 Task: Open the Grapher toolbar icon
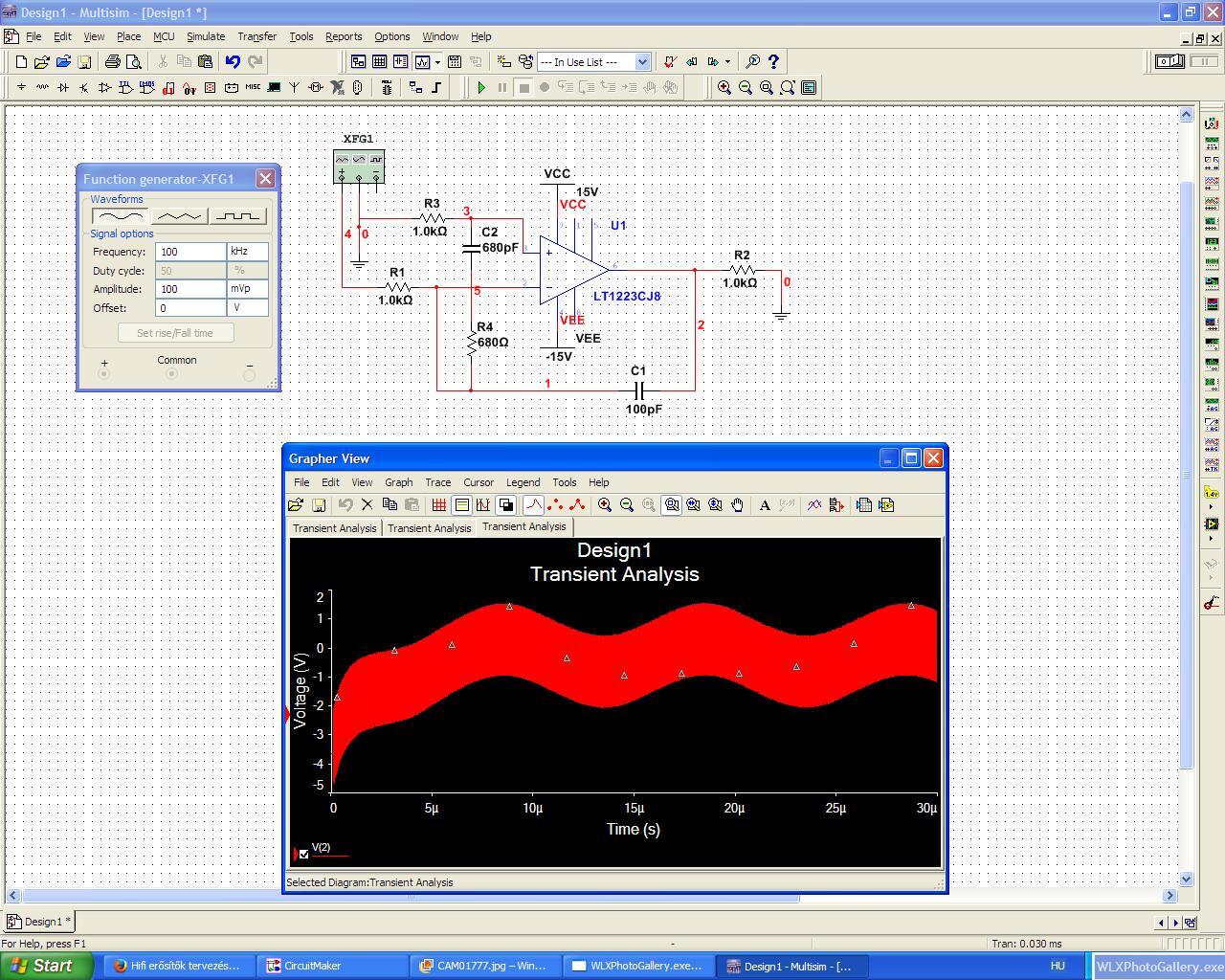[422, 61]
